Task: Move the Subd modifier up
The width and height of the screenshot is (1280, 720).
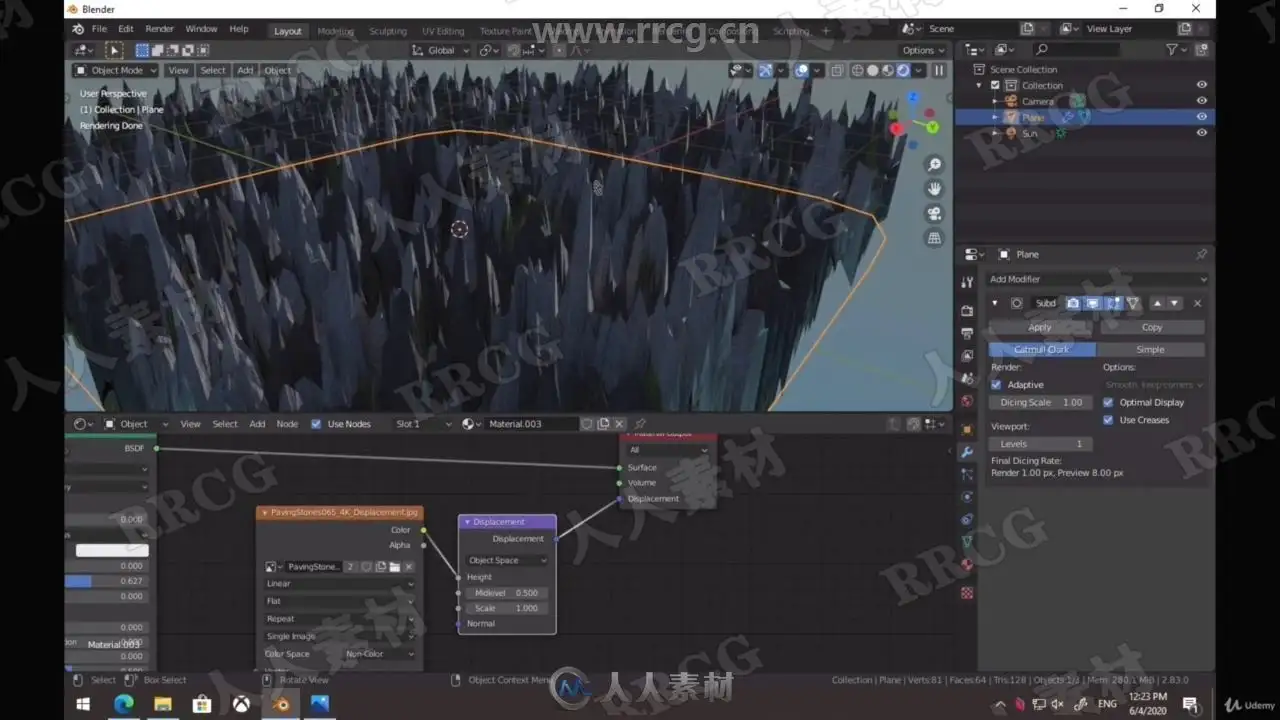Action: pos(1157,303)
